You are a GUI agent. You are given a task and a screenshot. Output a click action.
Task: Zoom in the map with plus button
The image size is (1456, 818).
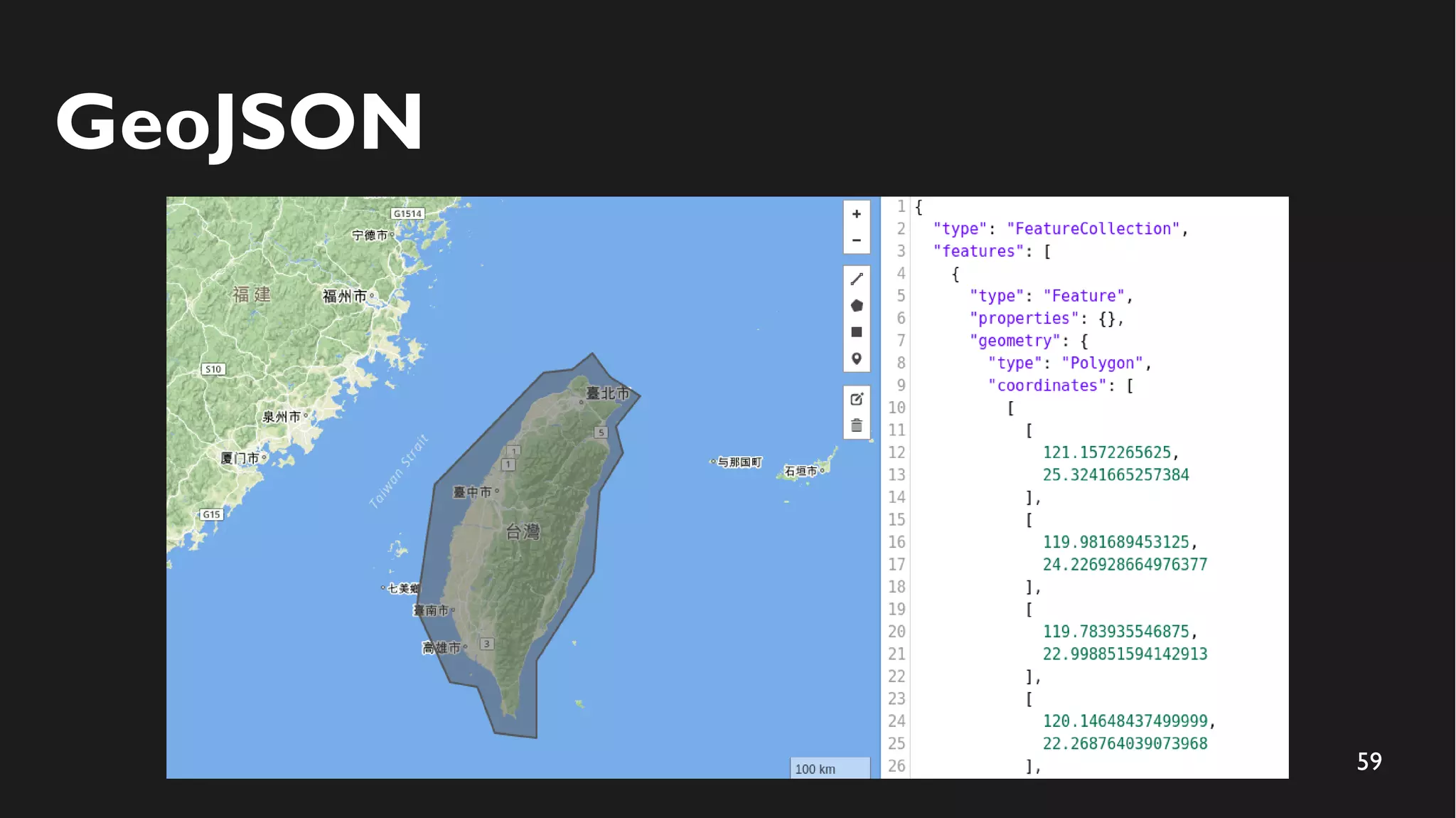pyautogui.click(x=857, y=214)
